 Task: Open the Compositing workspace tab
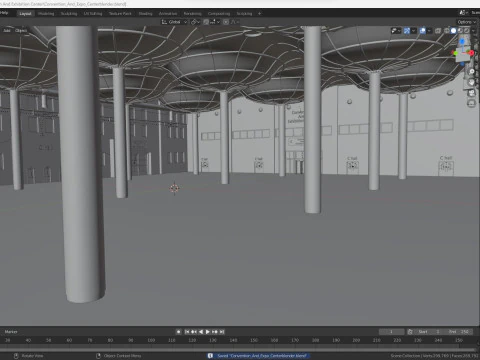coord(219,14)
